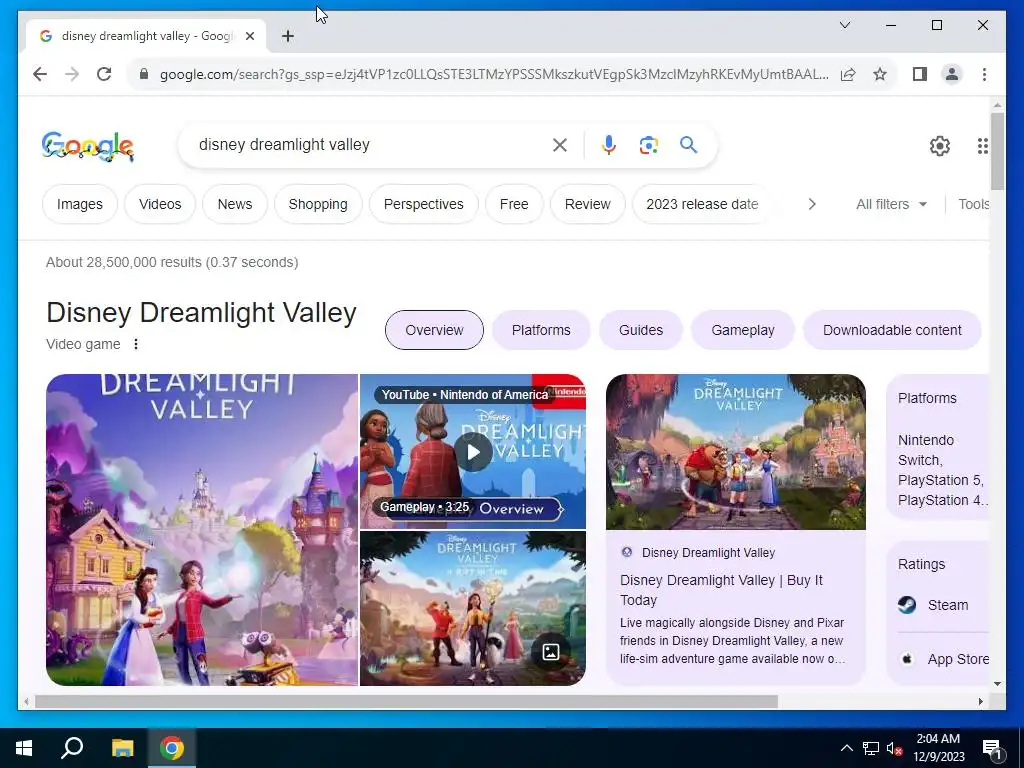
Task: Filter results by Shopping
Action: coord(318,204)
